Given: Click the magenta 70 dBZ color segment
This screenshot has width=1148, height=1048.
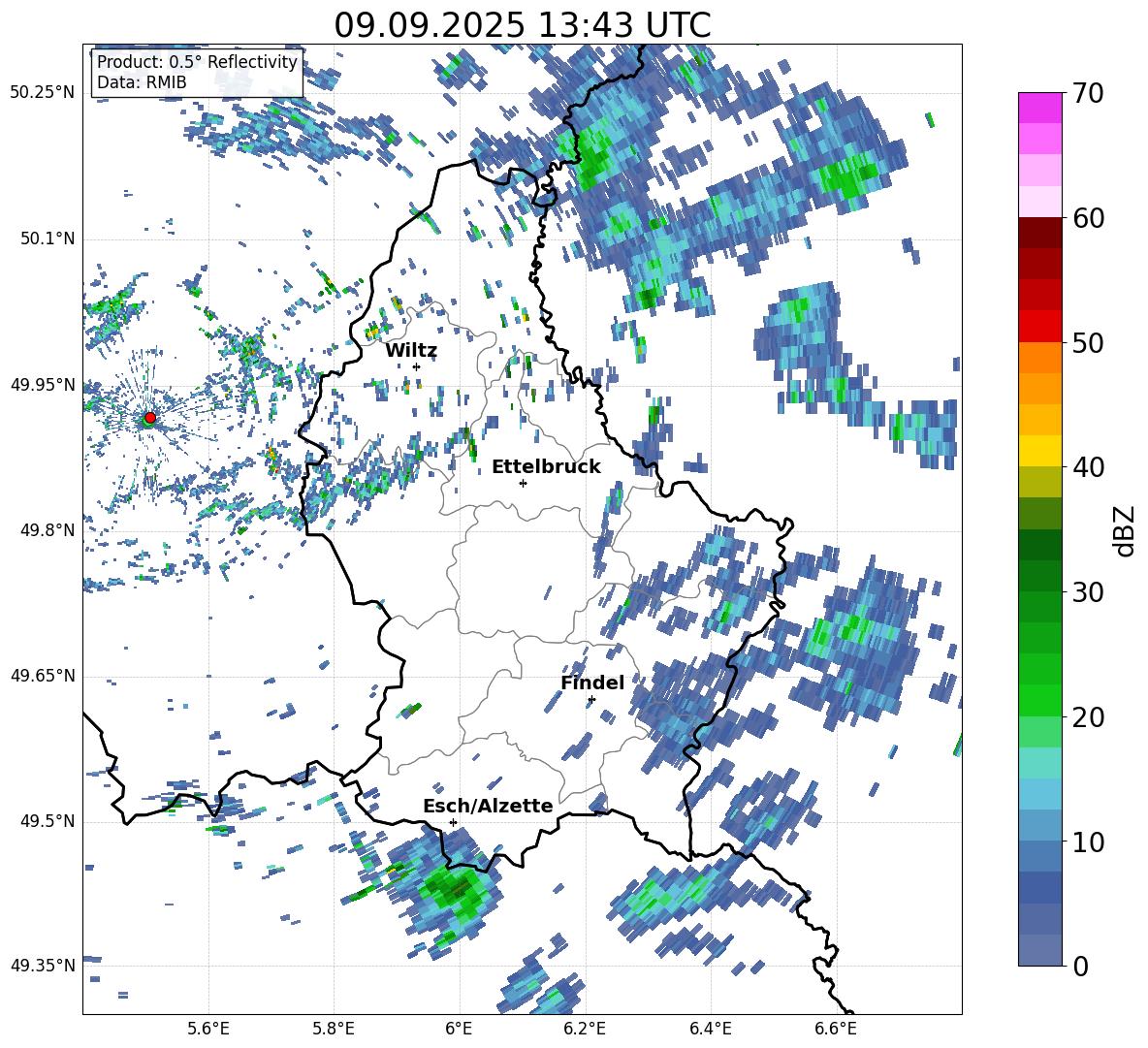Looking at the screenshot, I should [1039, 108].
